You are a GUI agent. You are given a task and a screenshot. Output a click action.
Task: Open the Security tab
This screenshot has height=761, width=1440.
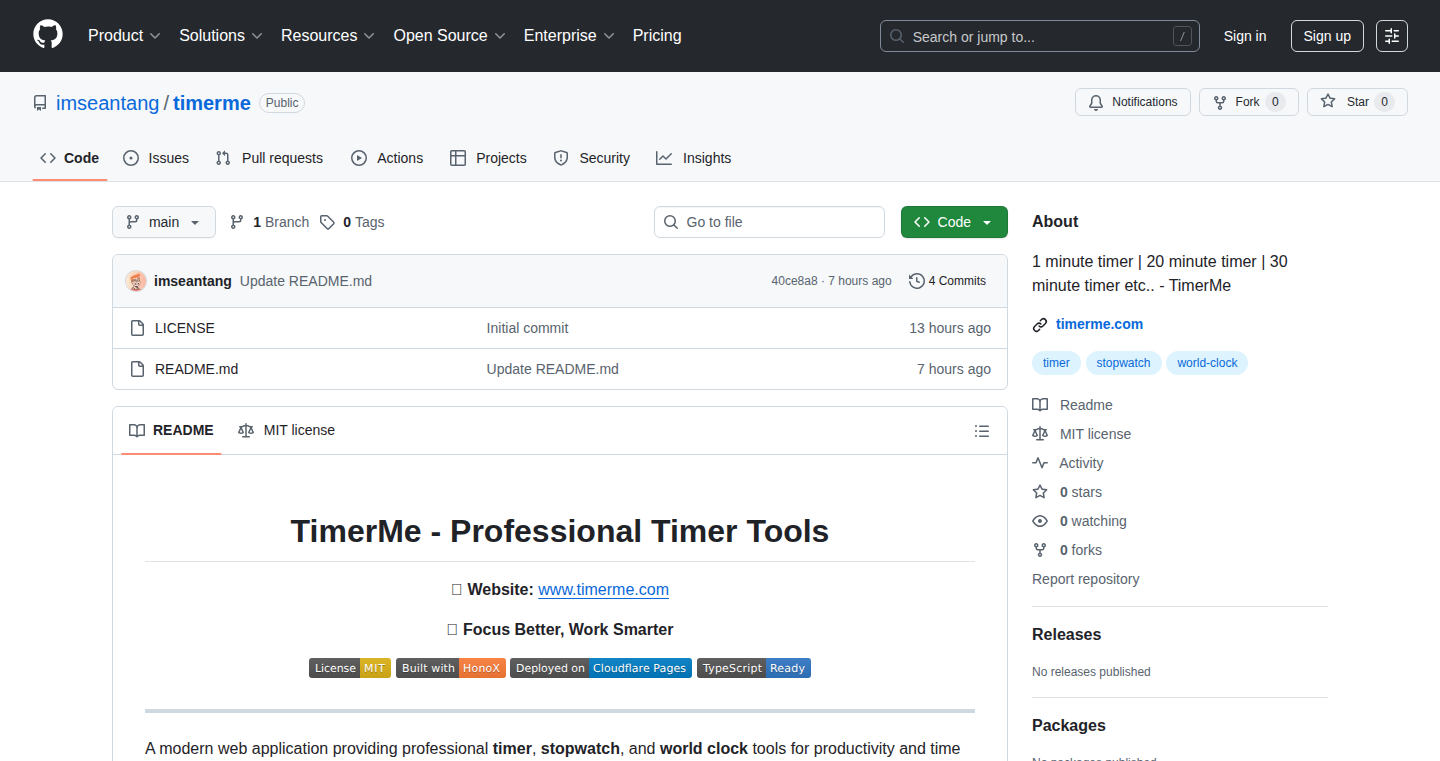[592, 158]
